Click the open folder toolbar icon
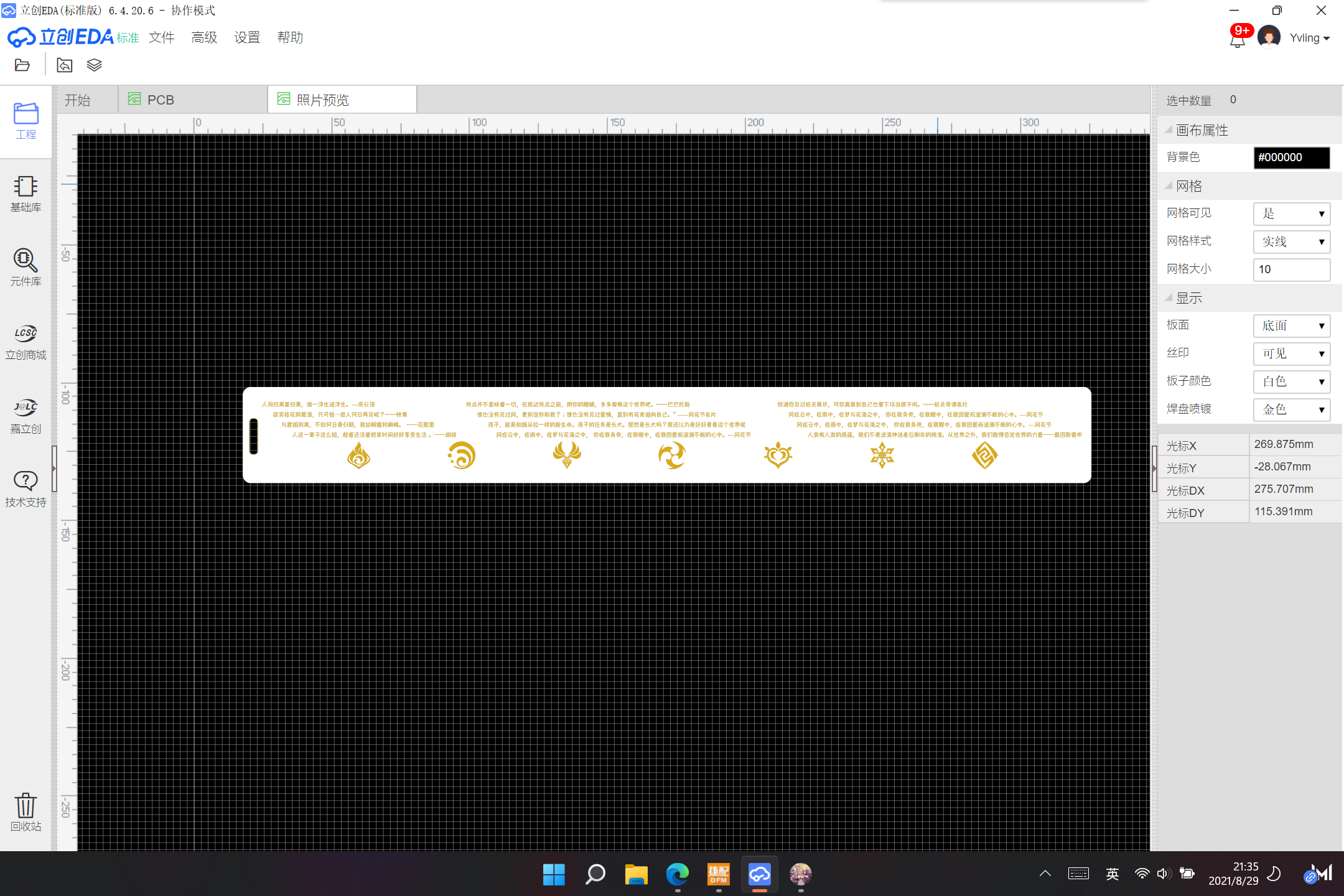 pyautogui.click(x=22, y=65)
